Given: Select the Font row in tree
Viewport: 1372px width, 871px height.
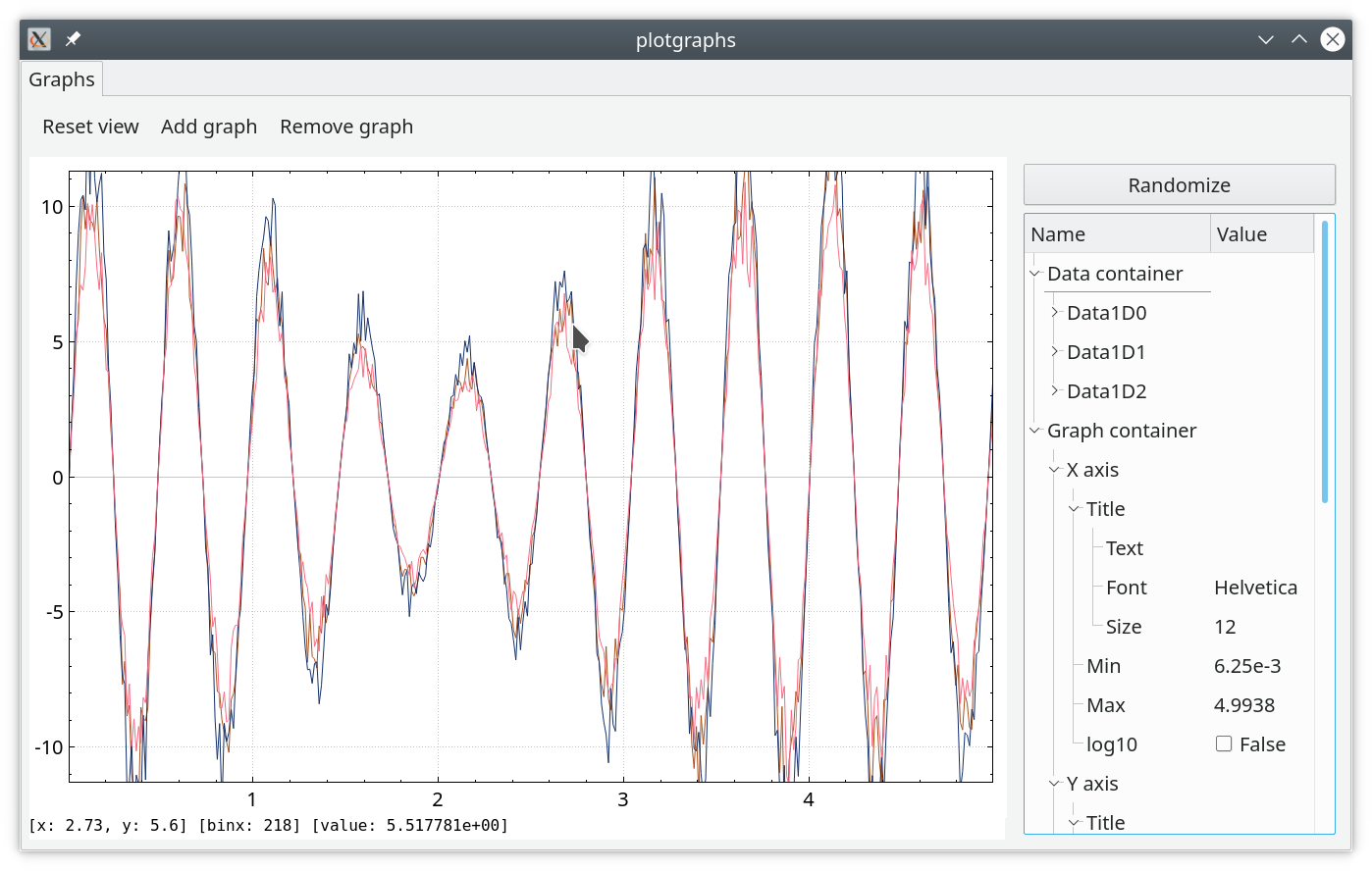Looking at the screenshot, I should point(1127,588).
